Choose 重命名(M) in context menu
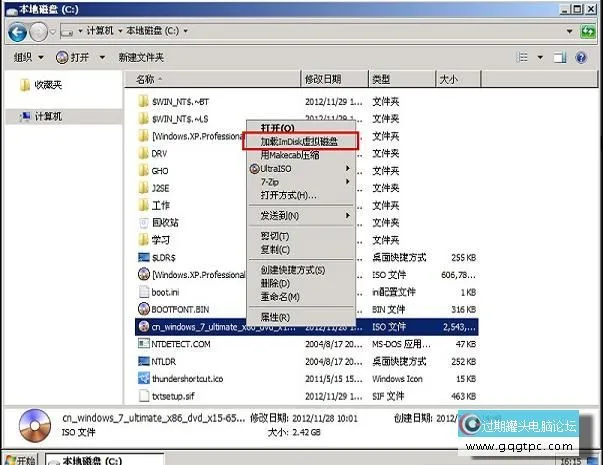 click(301, 297)
